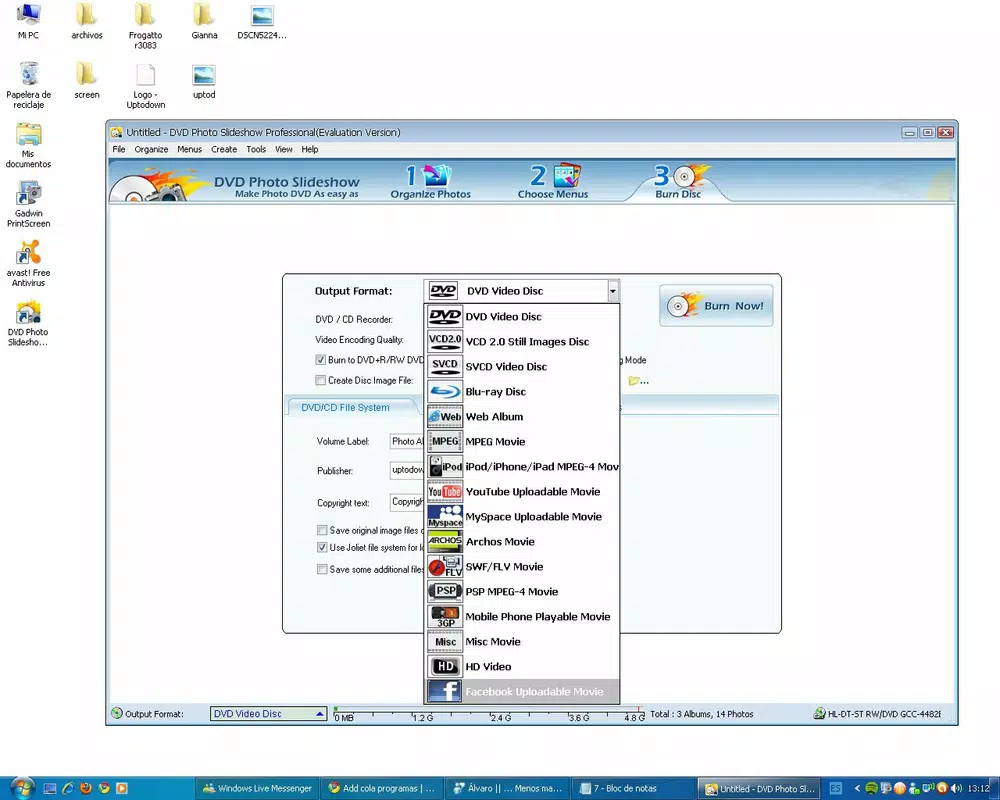Open the Organize menu
The width and height of the screenshot is (1000, 800).
pyautogui.click(x=151, y=149)
